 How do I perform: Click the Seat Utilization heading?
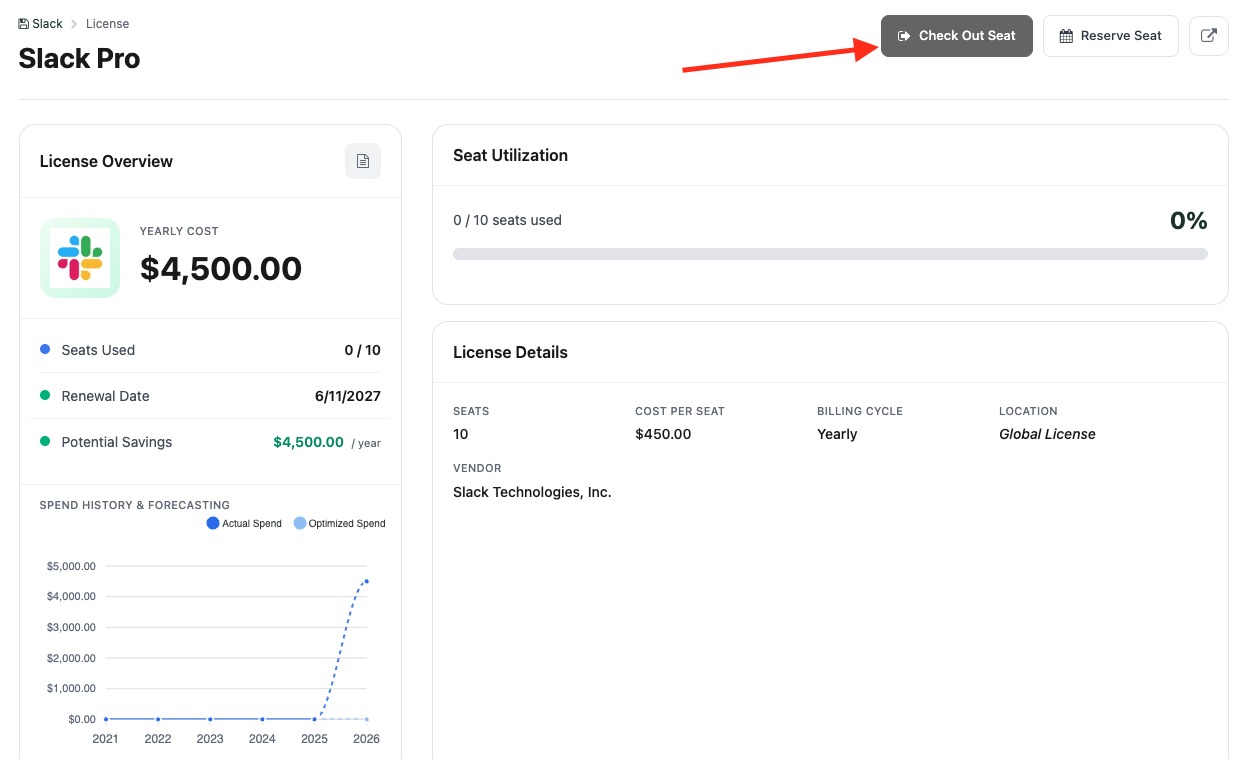coord(510,155)
